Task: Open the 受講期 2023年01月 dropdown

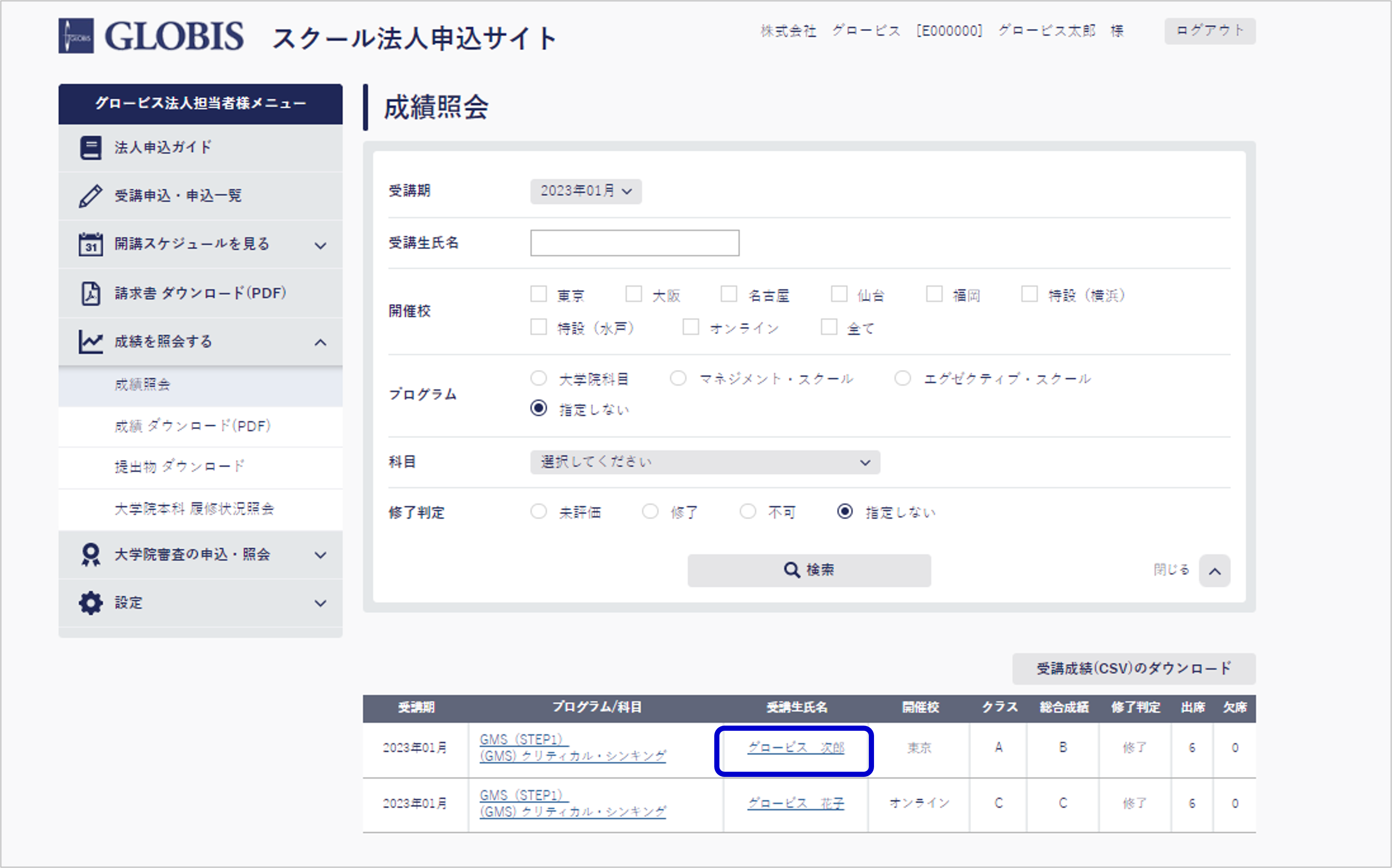Action: click(x=586, y=191)
